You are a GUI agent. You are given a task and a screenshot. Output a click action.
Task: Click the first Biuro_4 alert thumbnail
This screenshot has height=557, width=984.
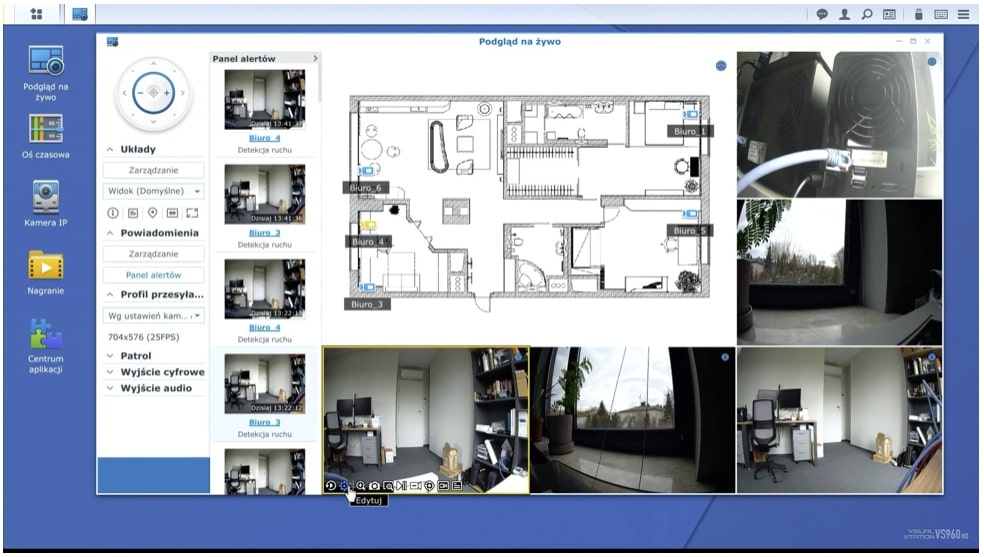(264, 98)
